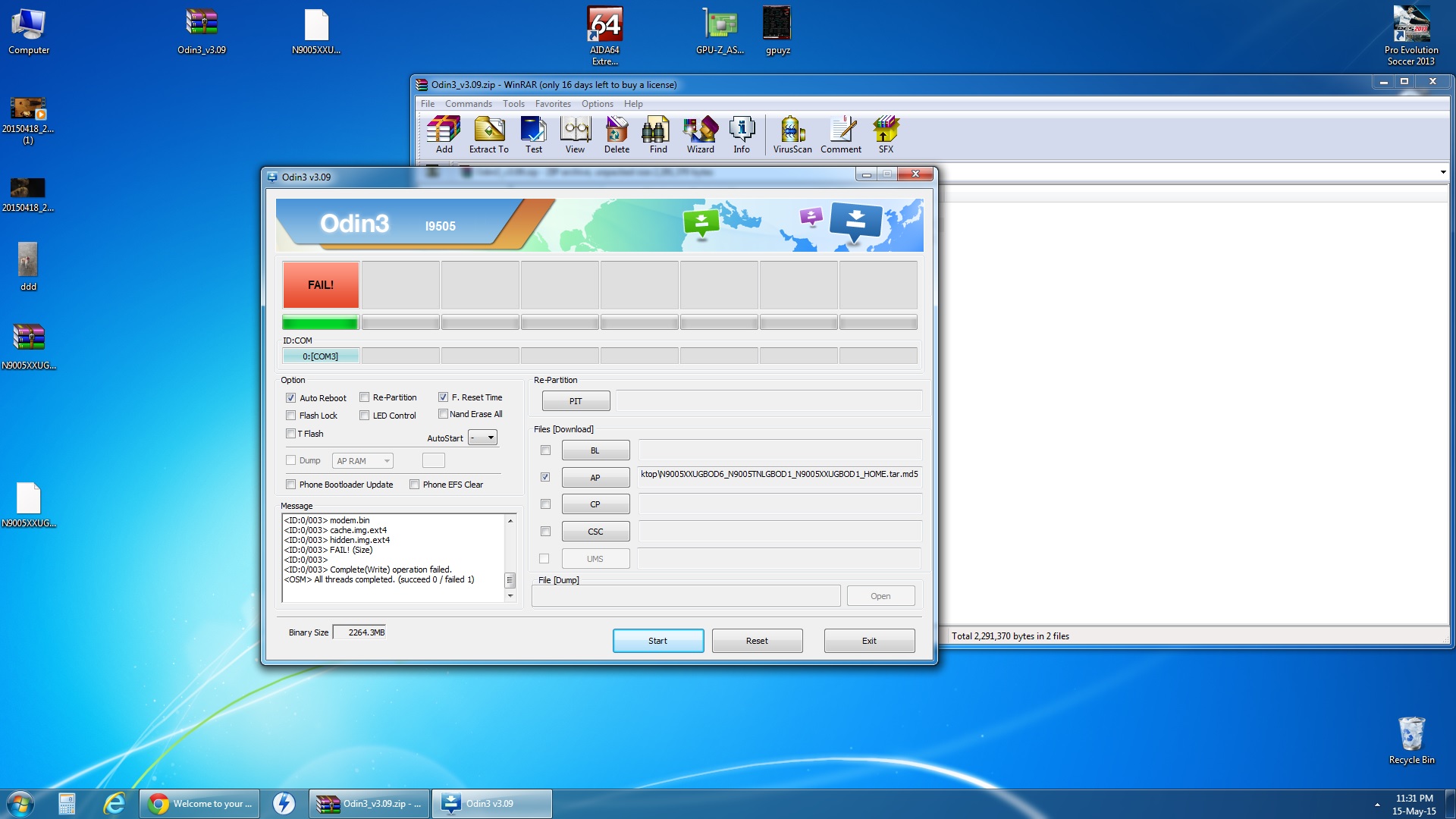Uncheck the Auto Reboot option
The width and height of the screenshot is (1456, 819).
pyautogui.click(x=290, y=398)
